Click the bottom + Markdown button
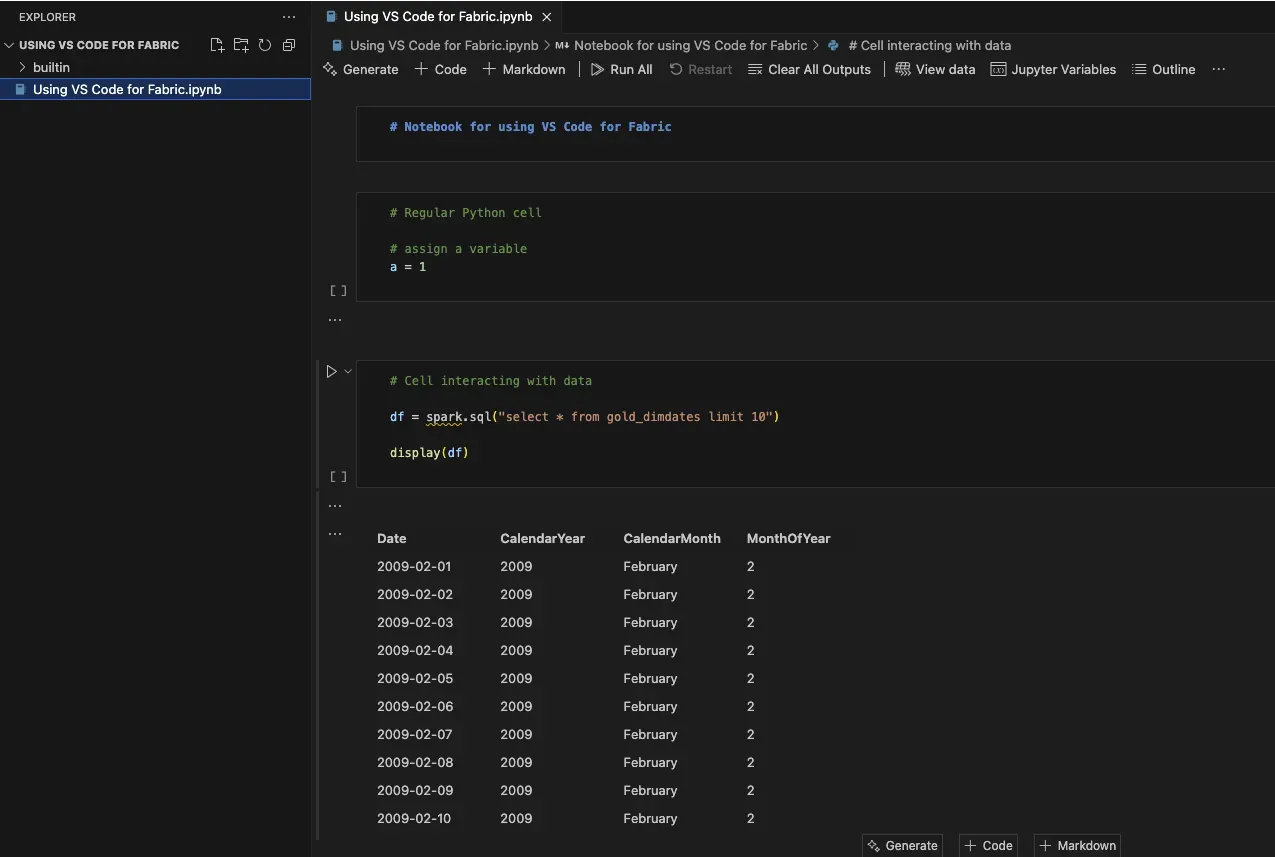The height and width of the screenshot is (857, 1275). (1077, 845)
